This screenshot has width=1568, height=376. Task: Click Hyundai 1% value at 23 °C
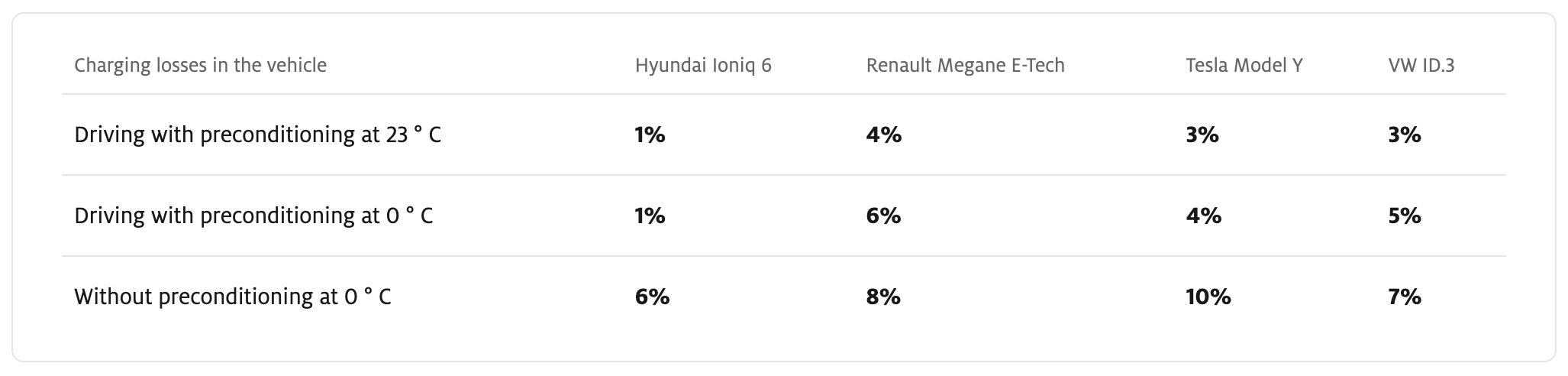[650, 135]
